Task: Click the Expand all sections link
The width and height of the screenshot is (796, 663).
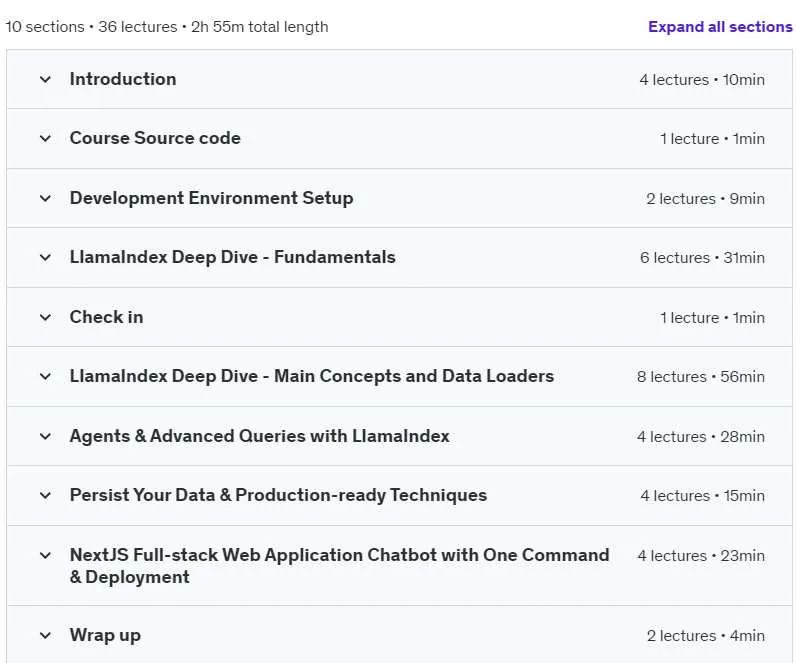Action: 720,26
